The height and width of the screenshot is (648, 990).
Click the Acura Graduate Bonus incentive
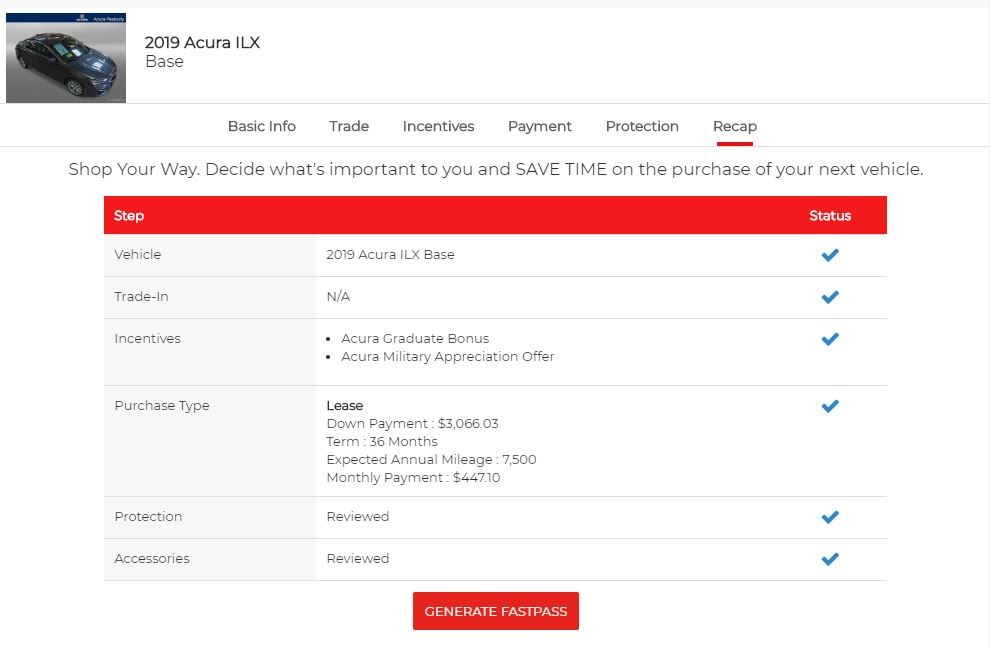(415, 339)
